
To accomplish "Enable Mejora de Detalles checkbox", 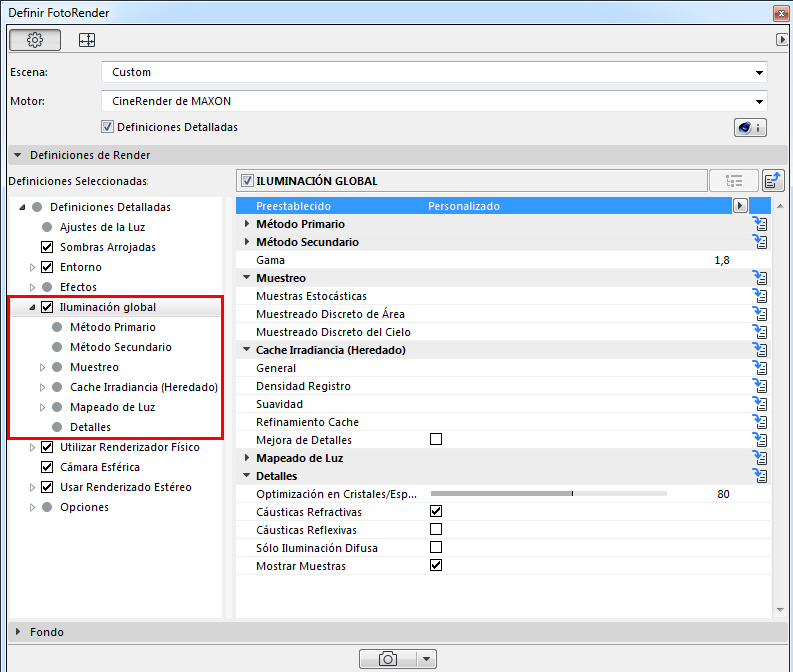I will (x=436, y=439).
